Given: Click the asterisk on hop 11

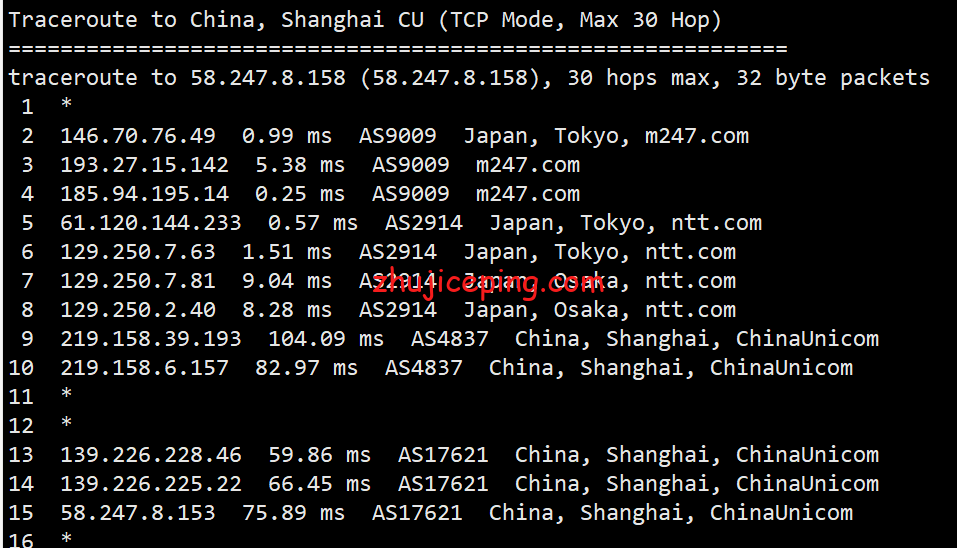Looking at the screenshot, I should (x=67, y=394).
